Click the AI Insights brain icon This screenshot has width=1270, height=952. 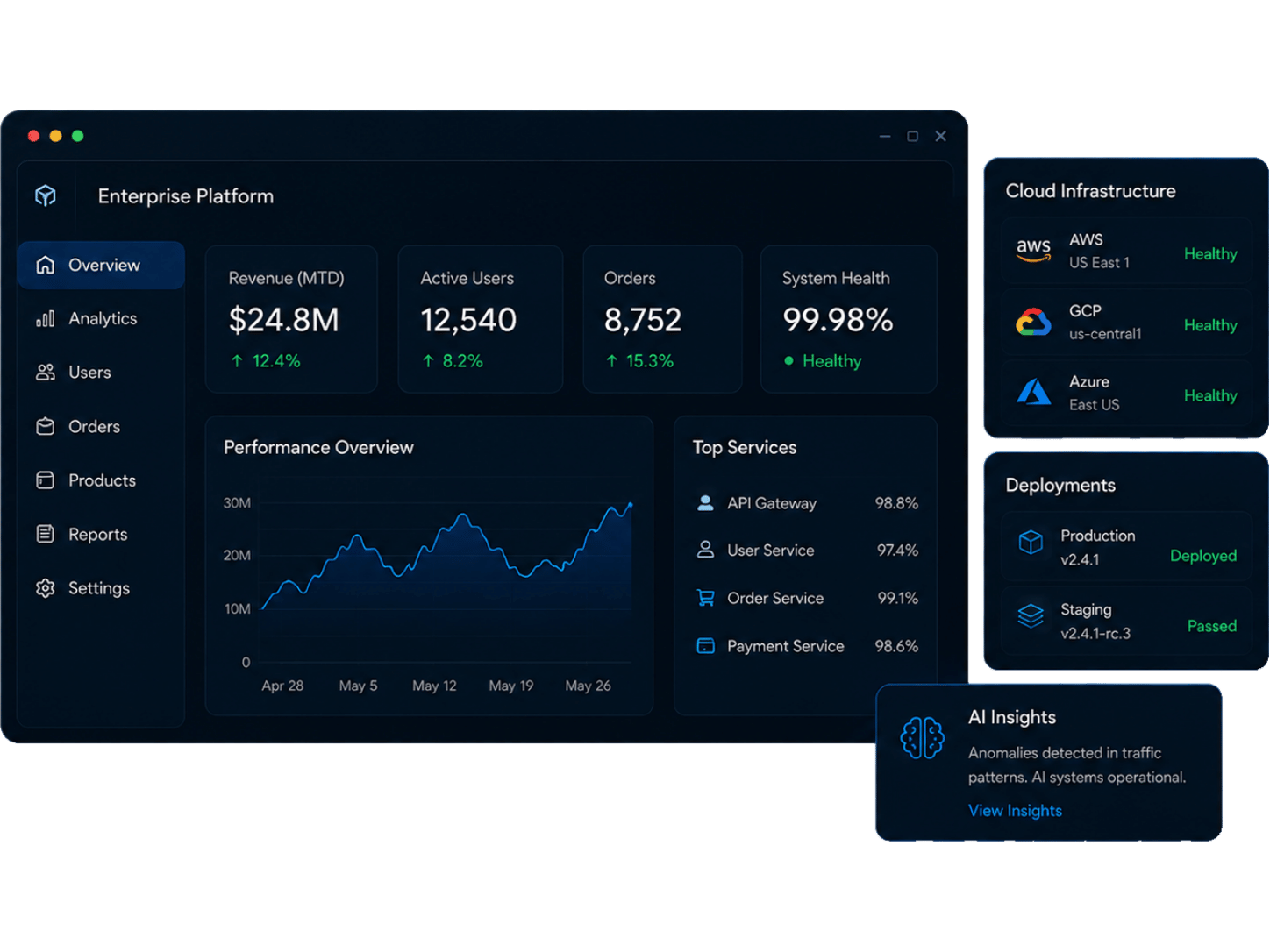tap(922, 737)
